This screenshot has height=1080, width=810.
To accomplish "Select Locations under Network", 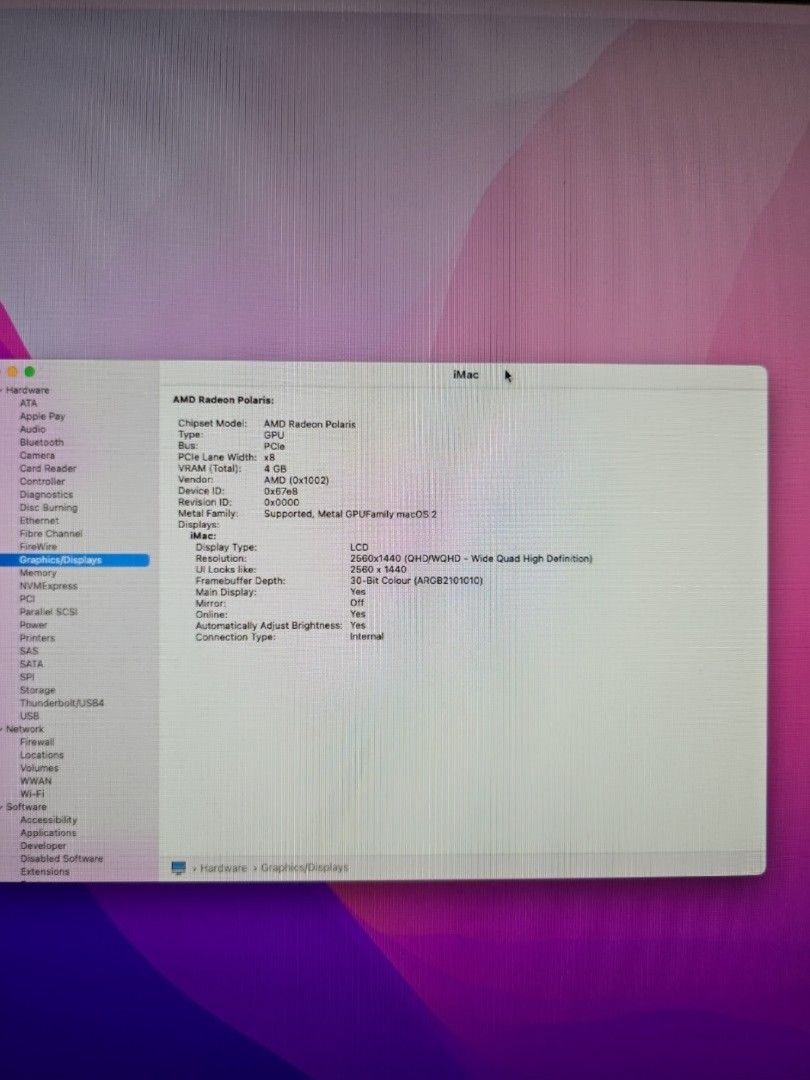I will coord(42,755).
